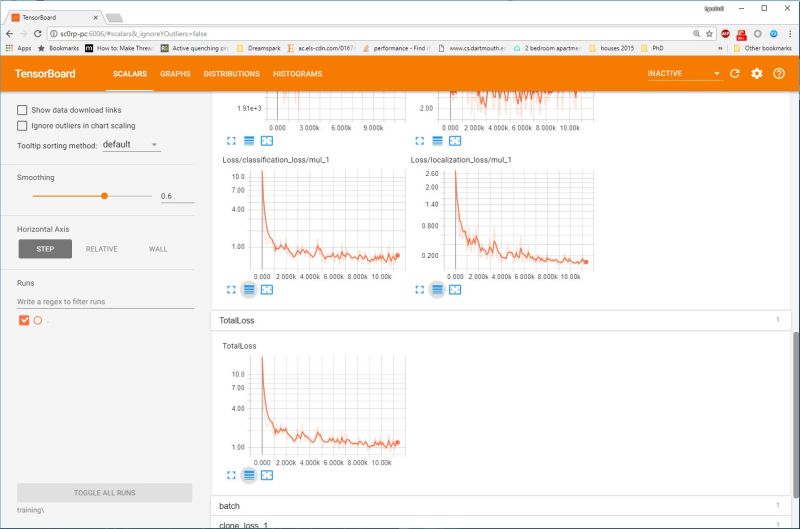Open TensorBoard settings gear
This screenshot has height=529, width=800.
757,73
